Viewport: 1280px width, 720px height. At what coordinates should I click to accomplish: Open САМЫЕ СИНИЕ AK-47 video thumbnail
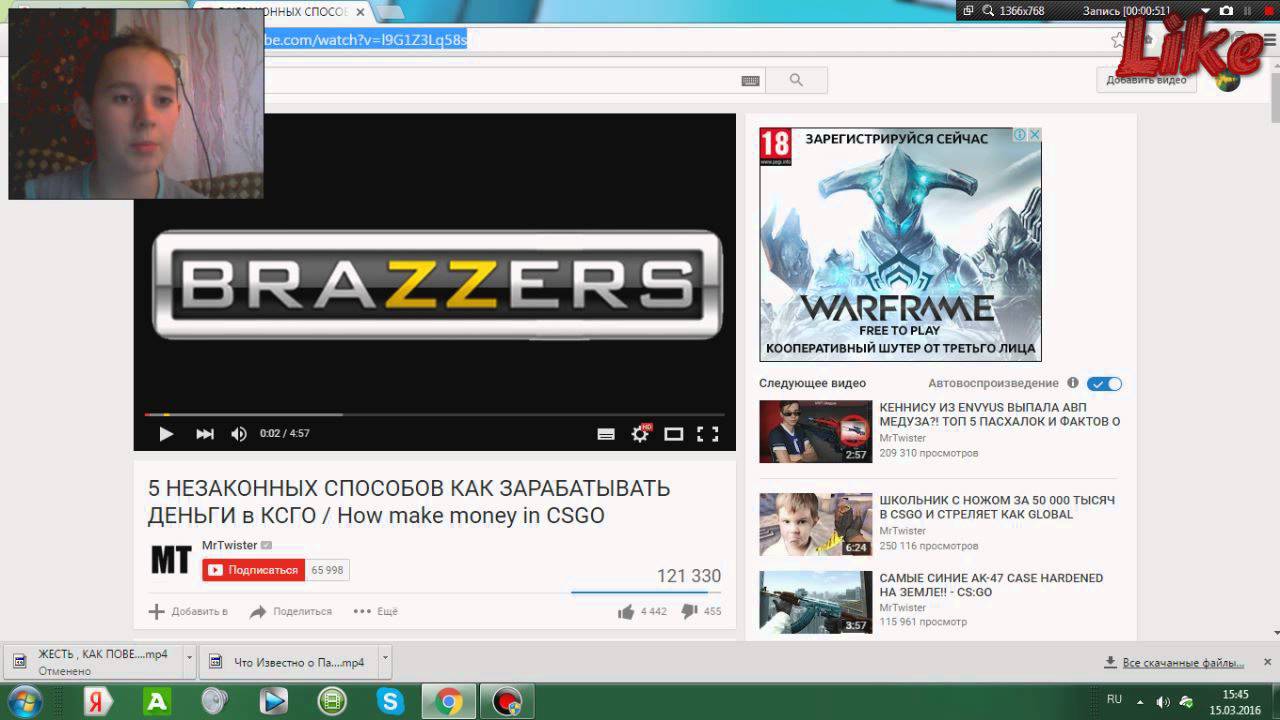click(816, 602)
